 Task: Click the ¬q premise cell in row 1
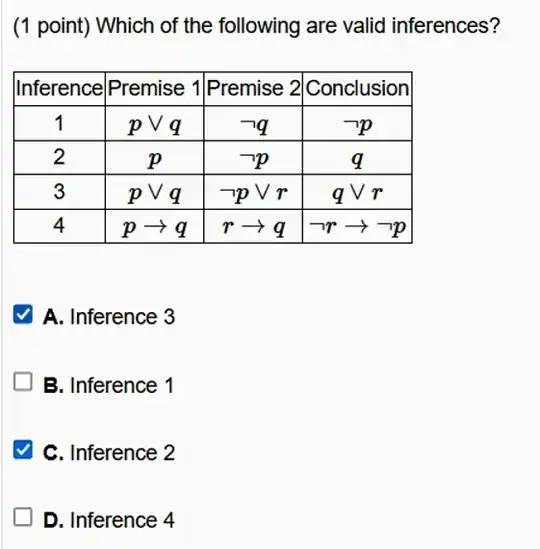[253, 124]
